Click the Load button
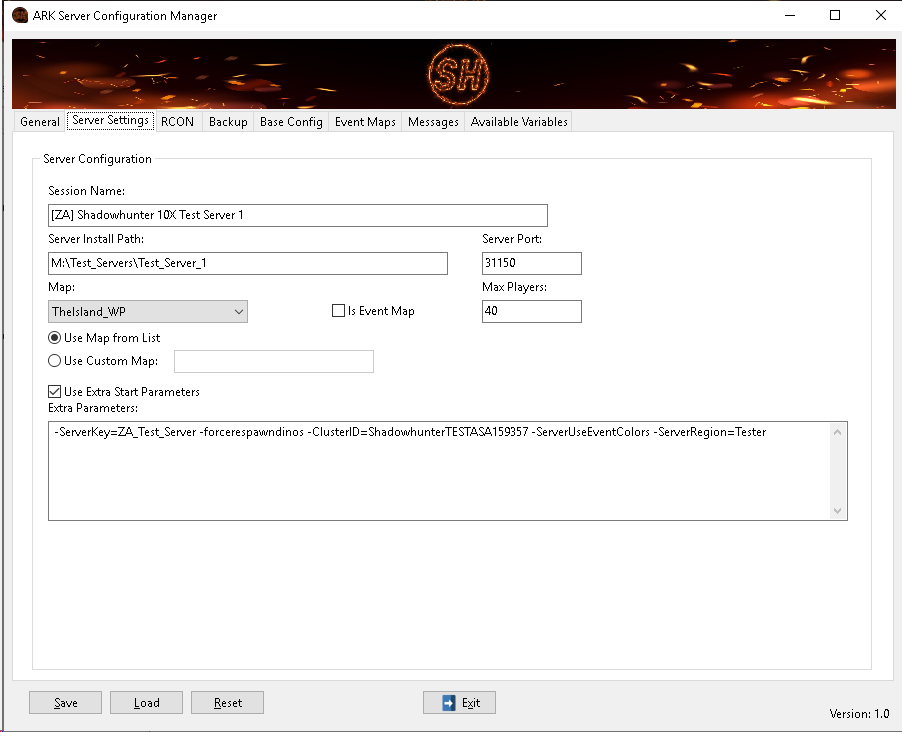Image resolution: width=902 pixels, height=732 pixels. tap(146, 703)
